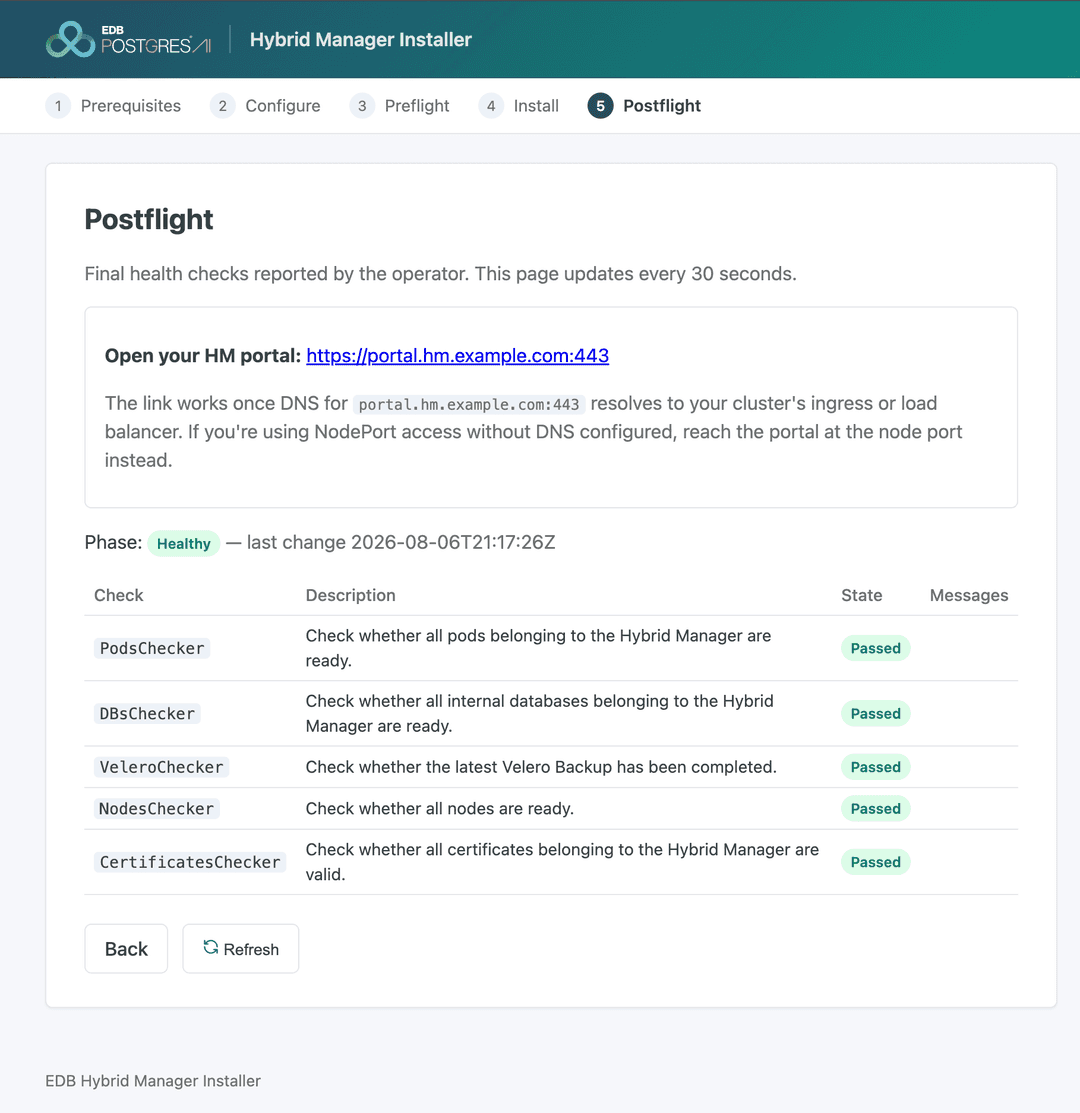Click the Velero Backup description text
1080x1113 pixels.
click(x=541, y=767)
